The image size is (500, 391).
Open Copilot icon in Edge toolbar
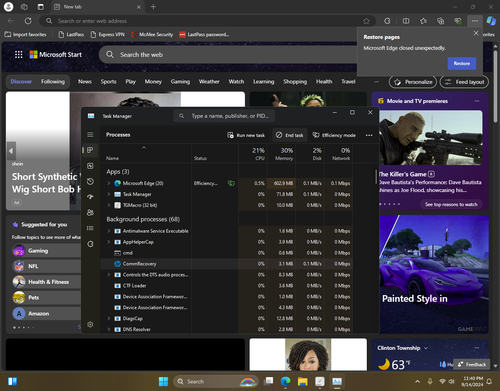click(491, 21)
